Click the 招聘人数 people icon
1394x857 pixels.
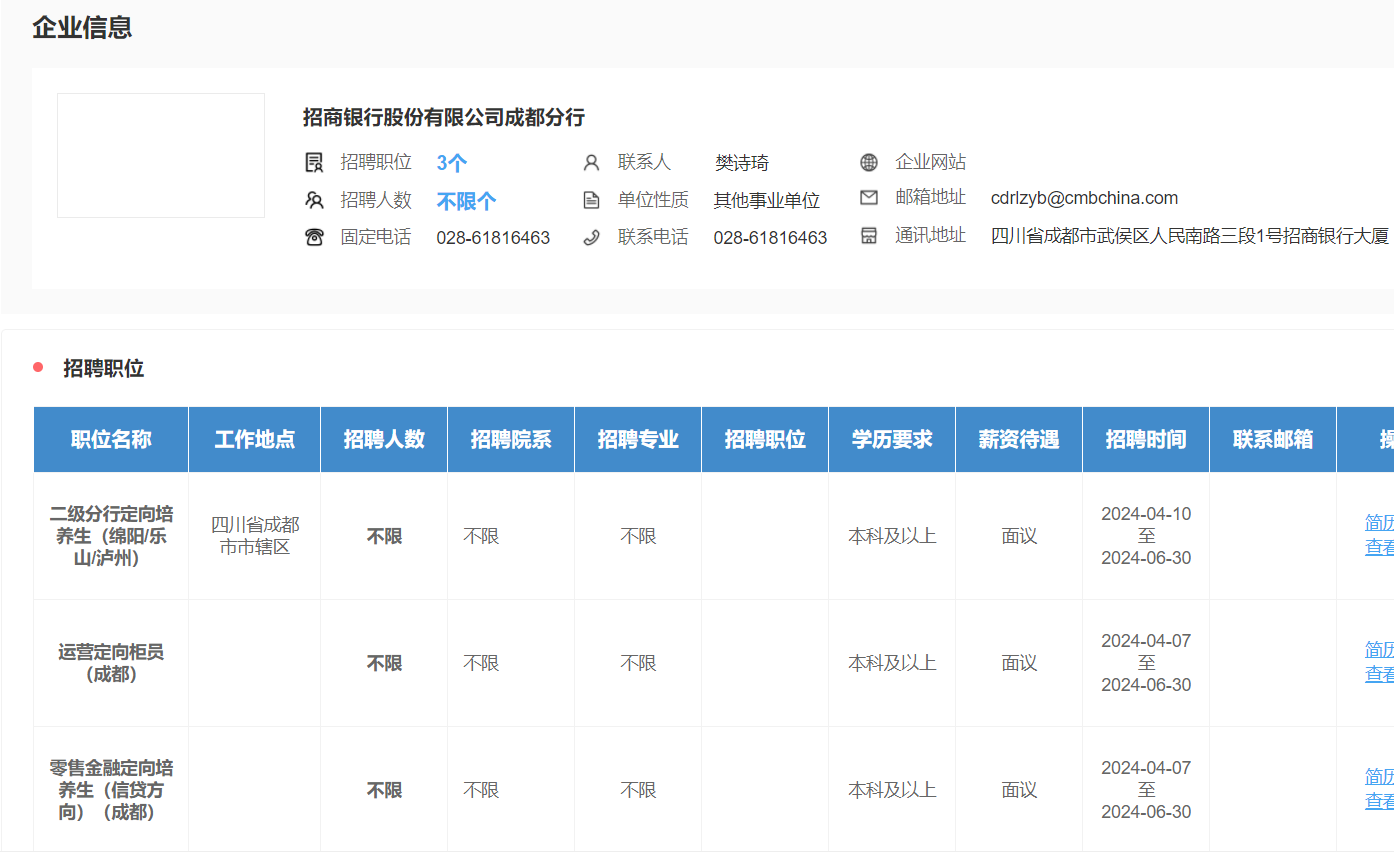tap(314, 200)
